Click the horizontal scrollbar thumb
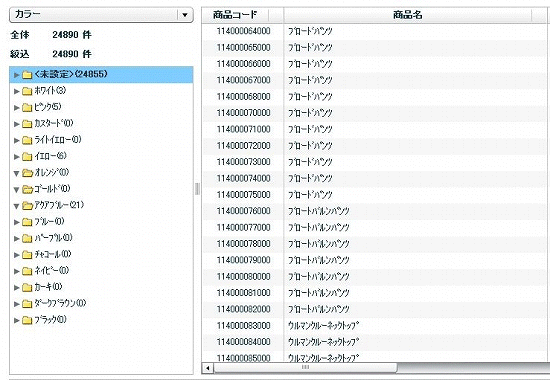Viewport: 550px width, 380px height. [x=305, y=368]
